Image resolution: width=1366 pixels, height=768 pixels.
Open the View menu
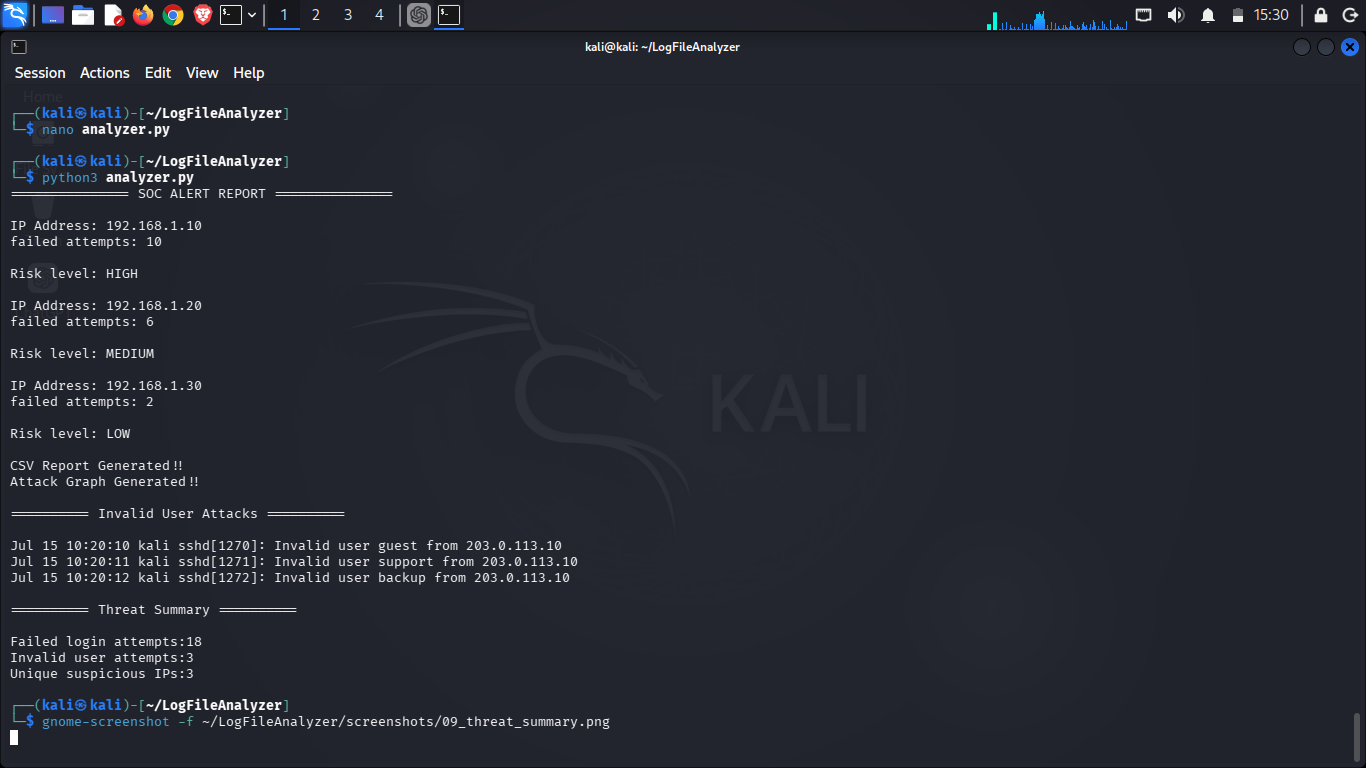202,73
